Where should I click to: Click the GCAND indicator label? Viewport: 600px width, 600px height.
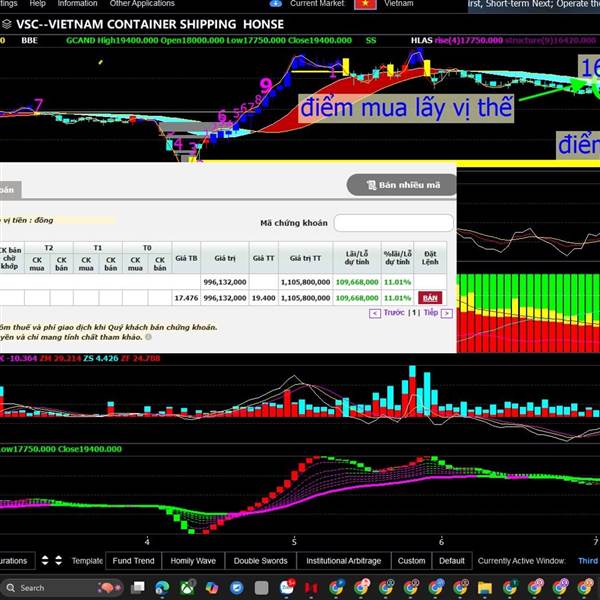(80, 41)
